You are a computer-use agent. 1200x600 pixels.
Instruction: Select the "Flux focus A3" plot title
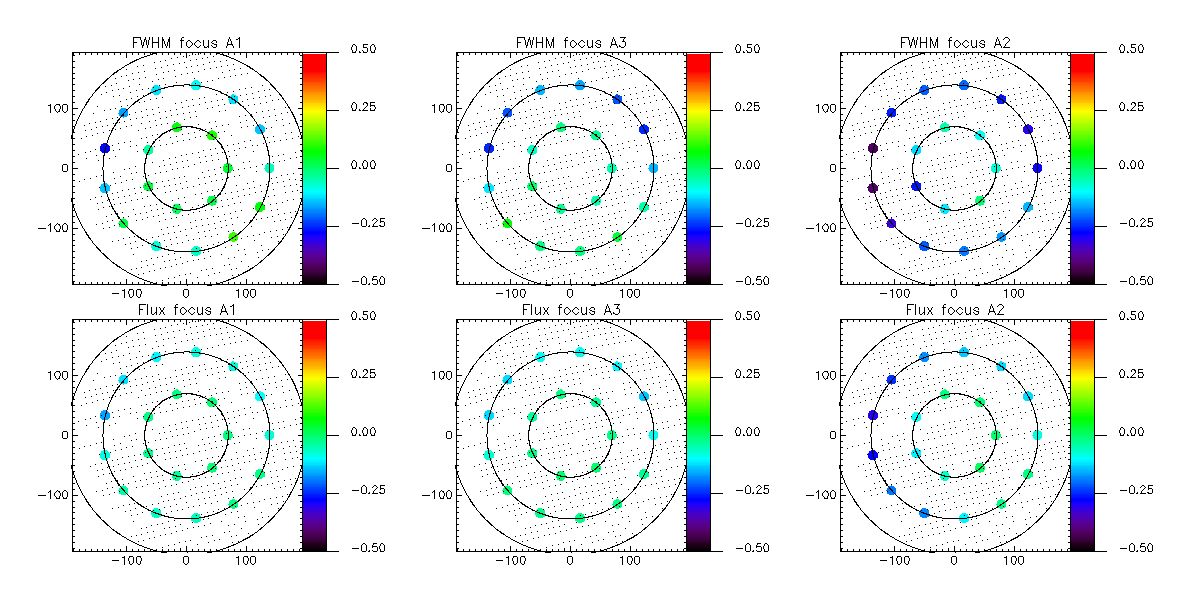coord(569,309)
